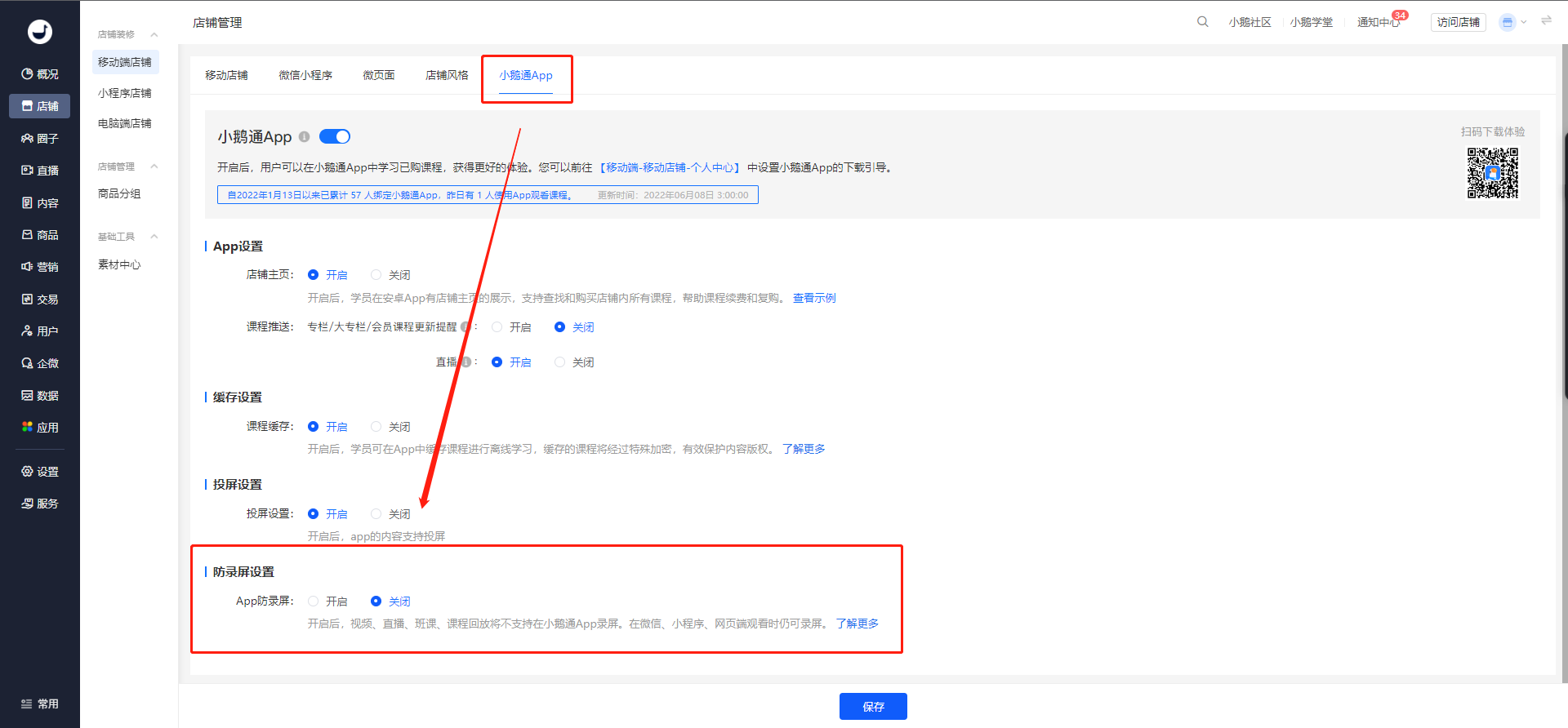Collapse the 店铺装修 menu group
1568x728 pixels.
(x=154, y=34)
